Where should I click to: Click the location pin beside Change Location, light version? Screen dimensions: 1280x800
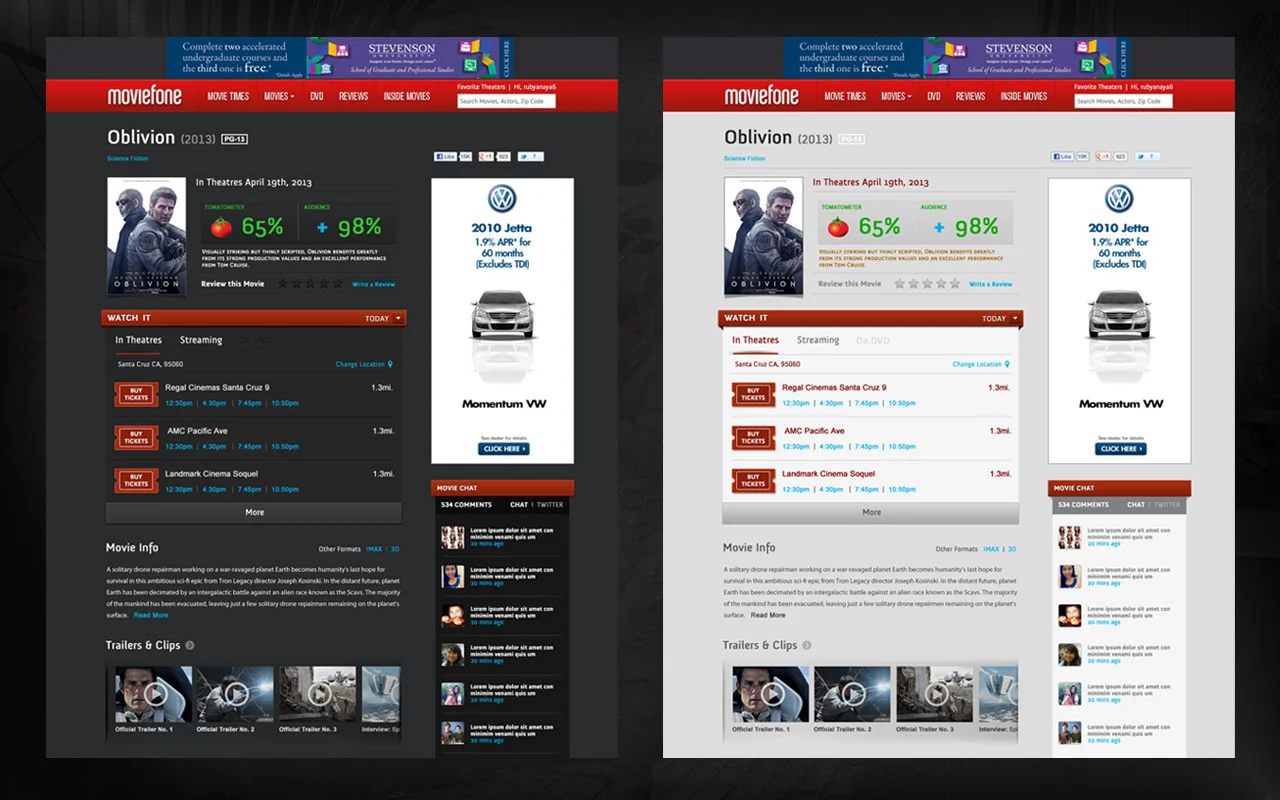tap(1007, 365)
